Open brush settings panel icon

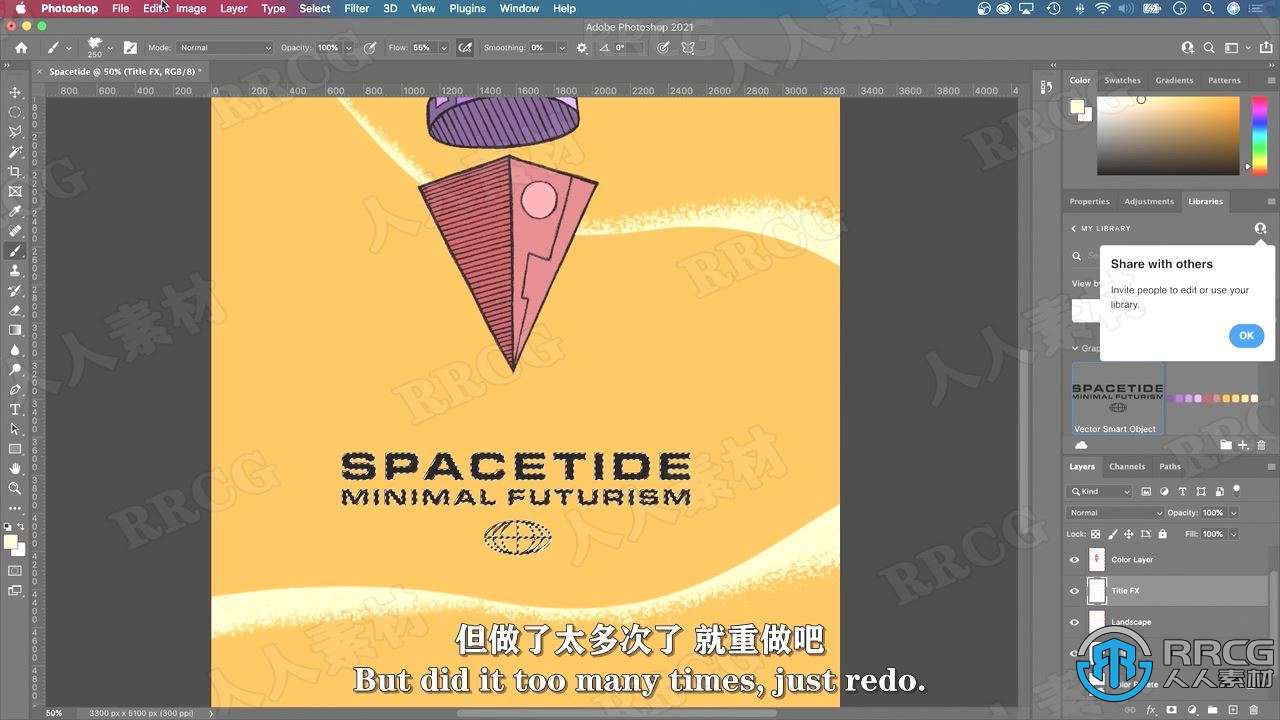[130, 47]
